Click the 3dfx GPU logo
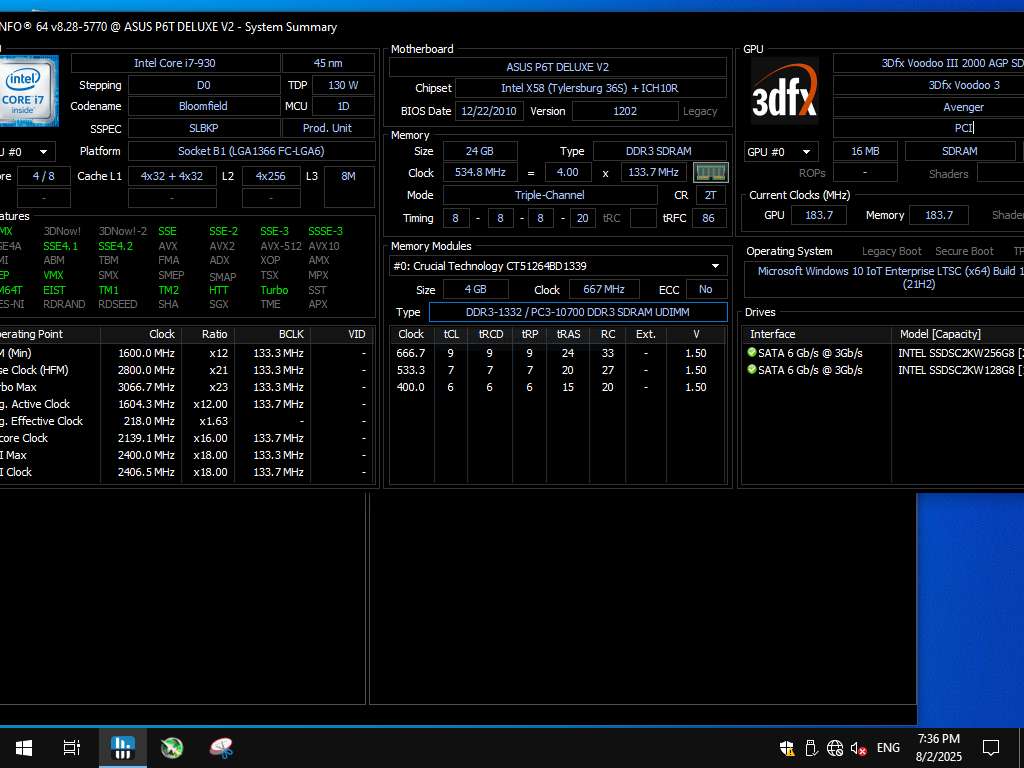The image size is (1024, 768). coord(784,91)
